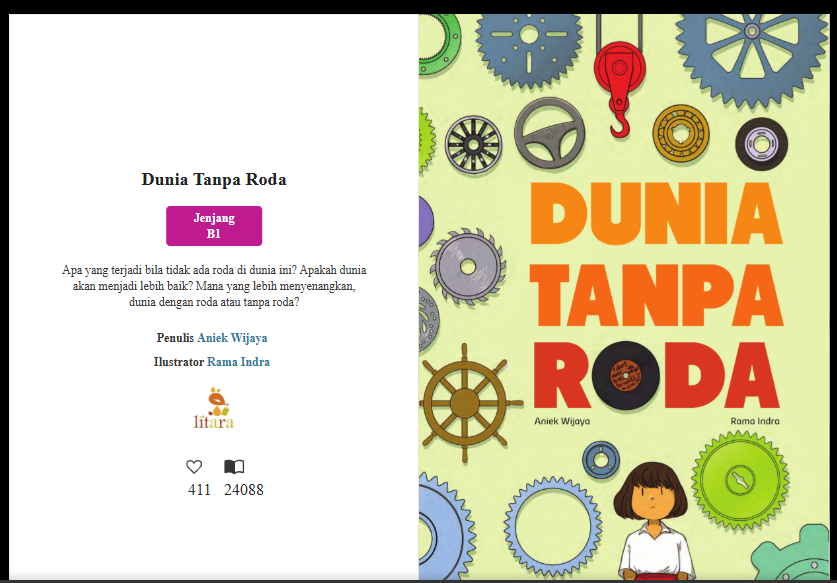Click the 'Ilustrator' label
This screenshot has width=837, height=583.
click(179, 362)
